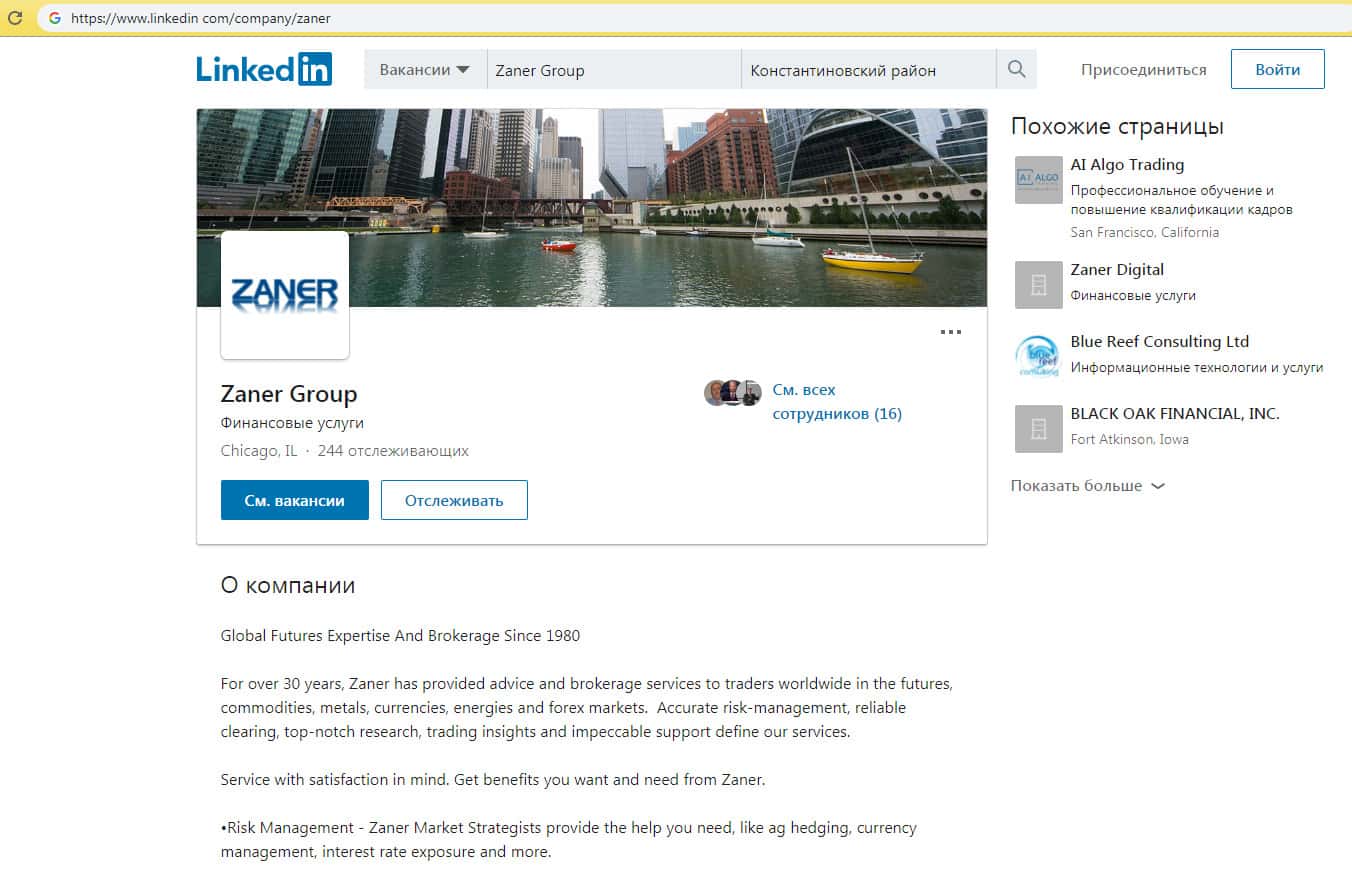Screen dimensions: 1352x891
Task: Expand the Вакансии search type dropdown
Action: [425, 70]
